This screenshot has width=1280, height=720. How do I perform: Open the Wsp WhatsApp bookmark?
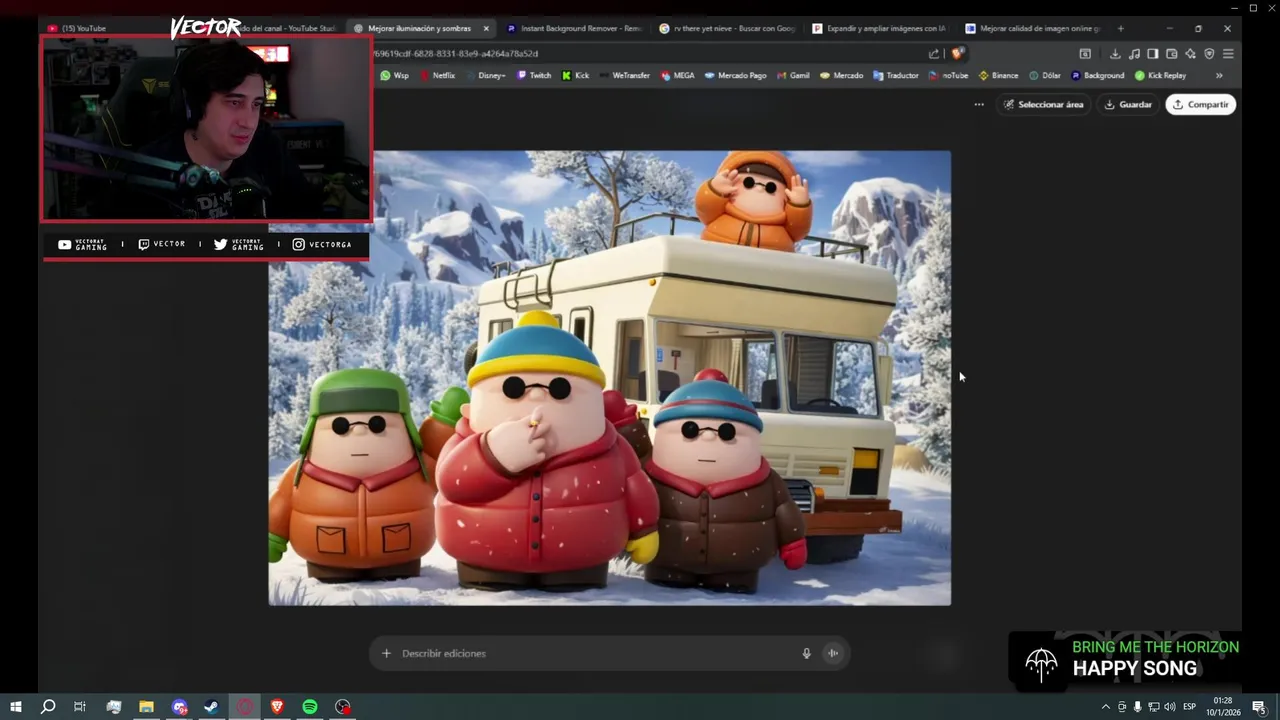394,76
